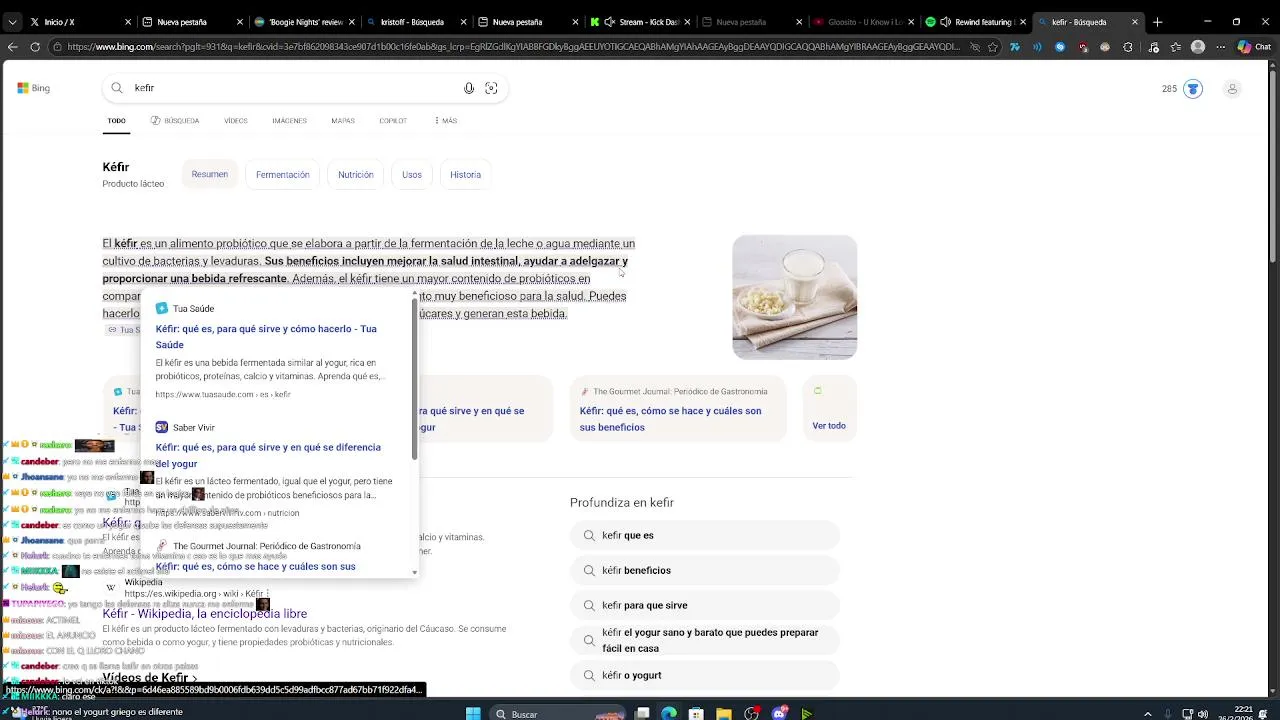Click the search magnifier in Bing box
This screenshot has height=720, width=1280.
(117, 88)
